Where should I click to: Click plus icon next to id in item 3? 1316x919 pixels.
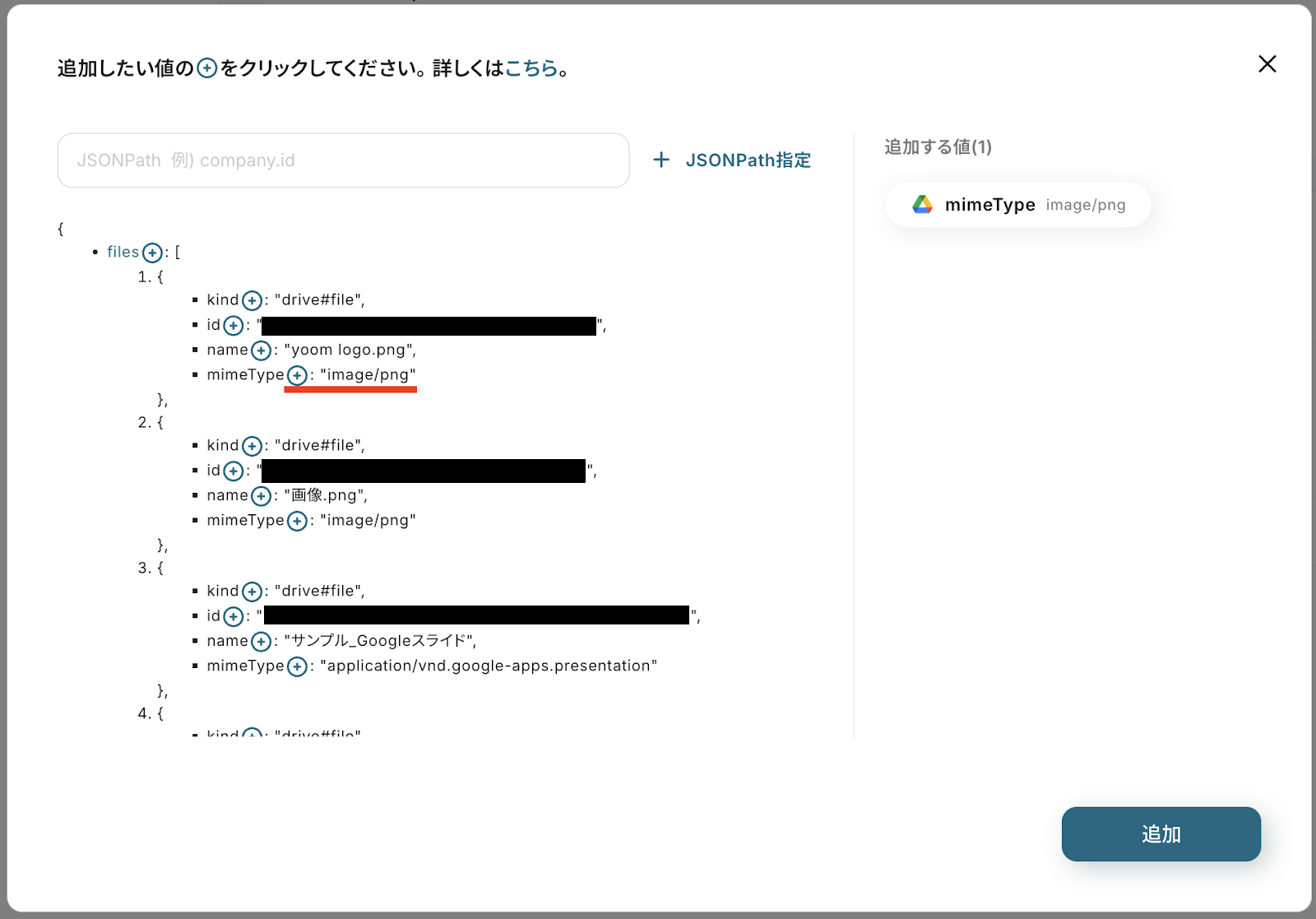234,617
